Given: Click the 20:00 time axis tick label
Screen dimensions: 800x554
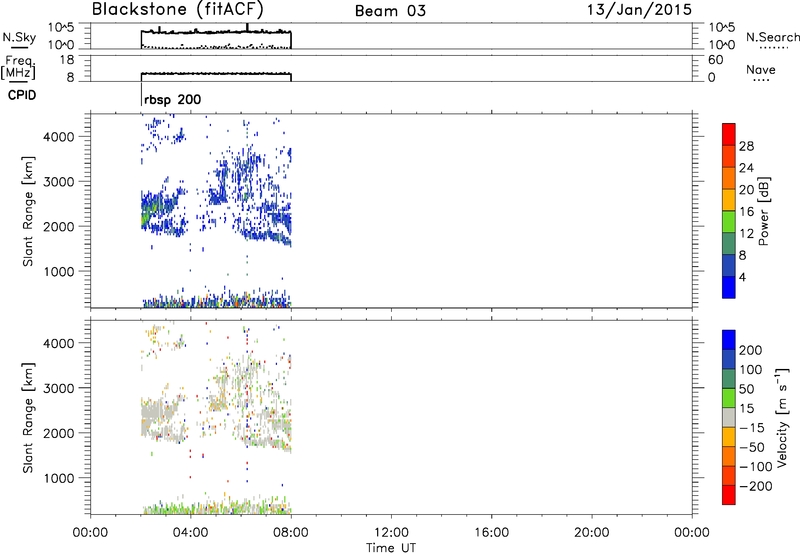Looking at the screenshot, I should (592, 533).
